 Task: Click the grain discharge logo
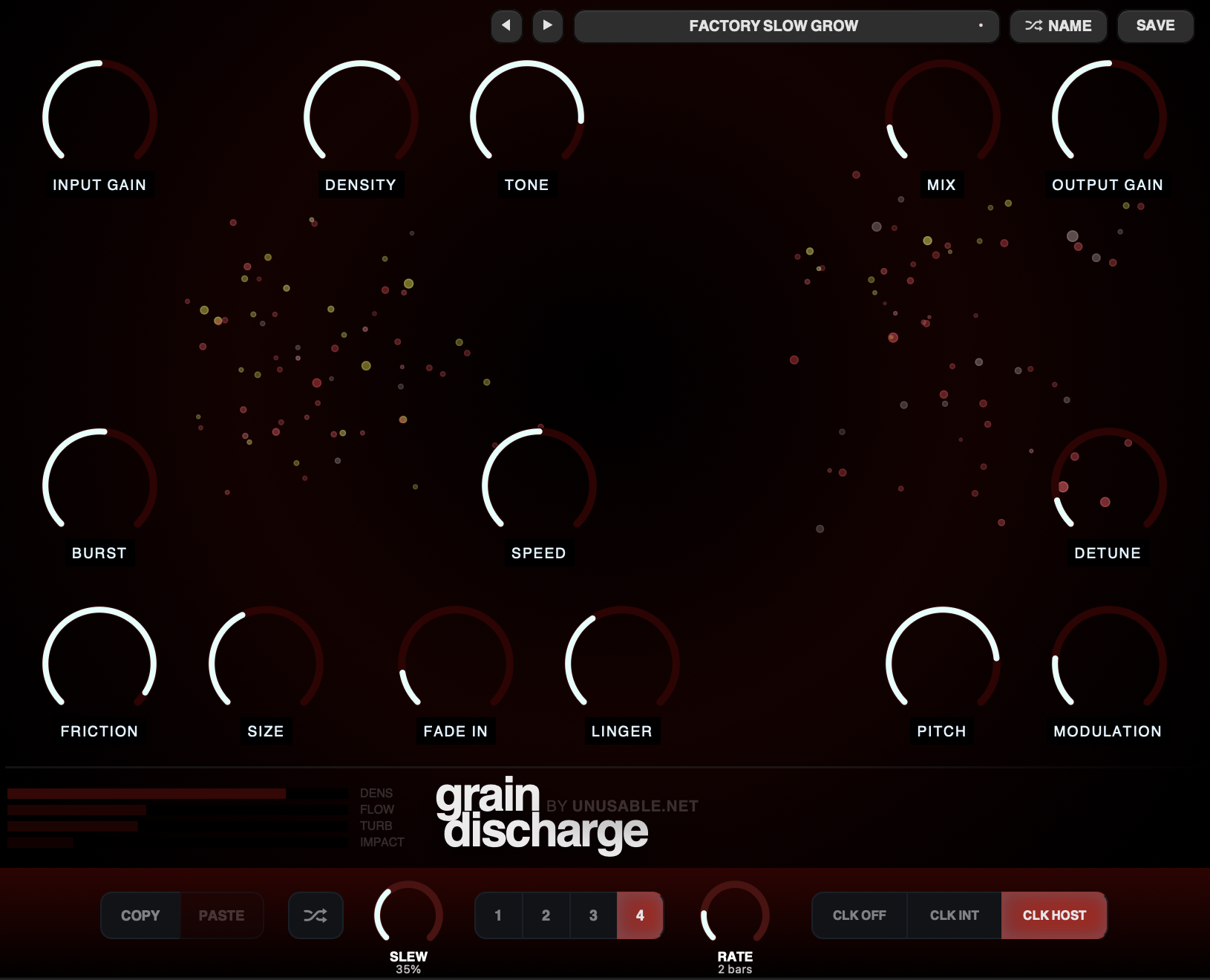coord(542,813)
